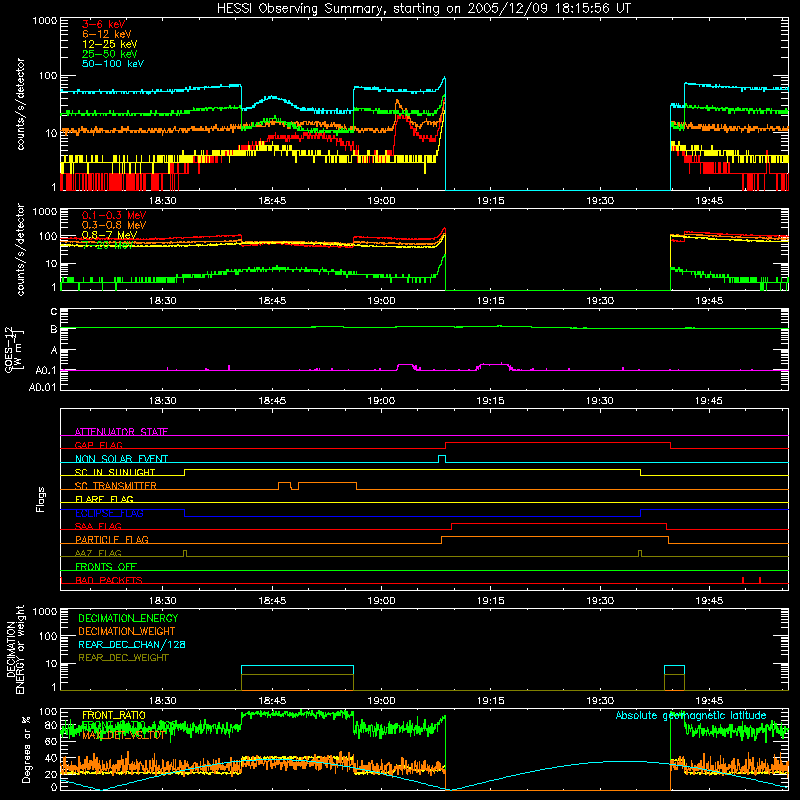Click the NON_SOLAR_EVENT pulse near 19:08

(442, 459)
